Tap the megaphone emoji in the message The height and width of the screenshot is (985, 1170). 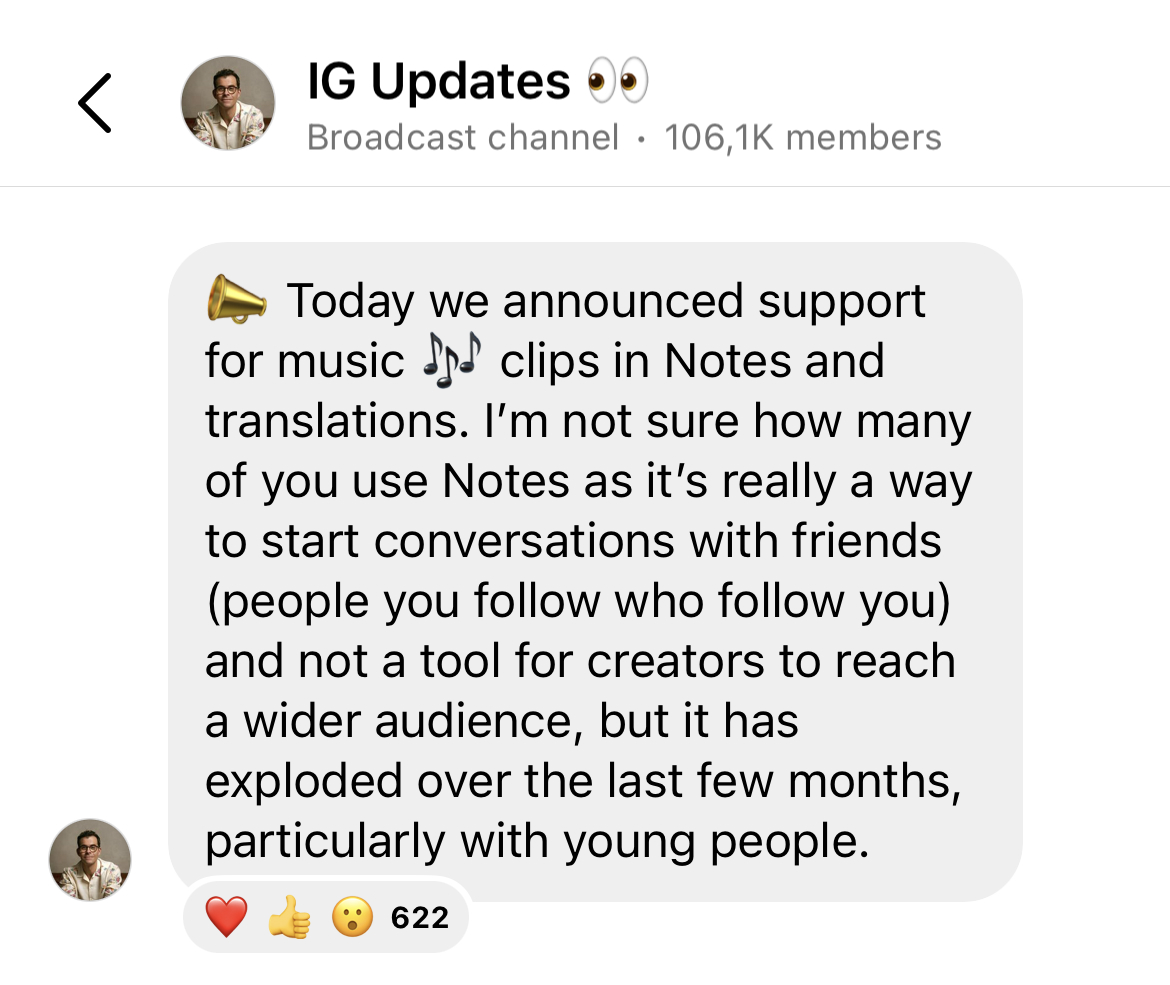(x=237, y=298)
